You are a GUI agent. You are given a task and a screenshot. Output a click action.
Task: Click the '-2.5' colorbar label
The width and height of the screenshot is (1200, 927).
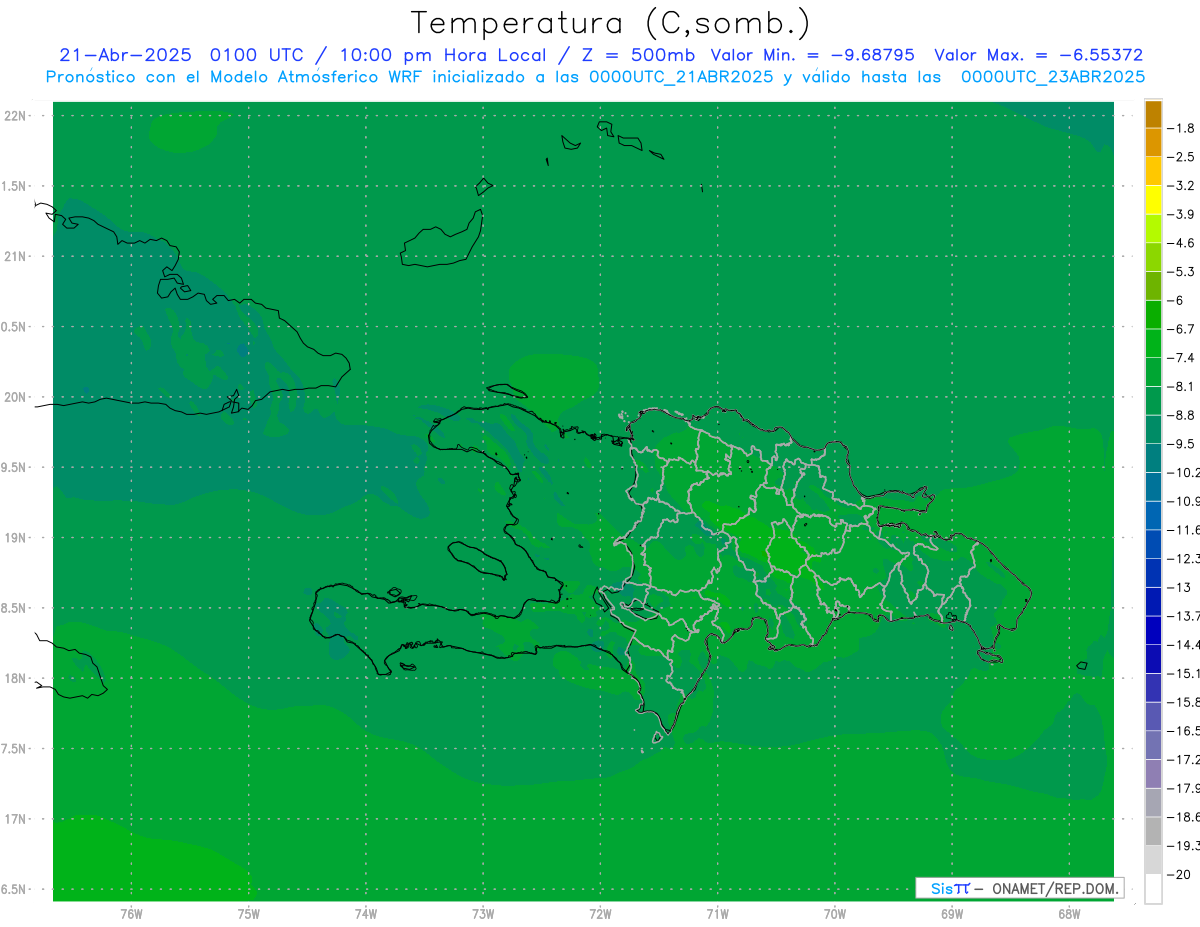1182,157
